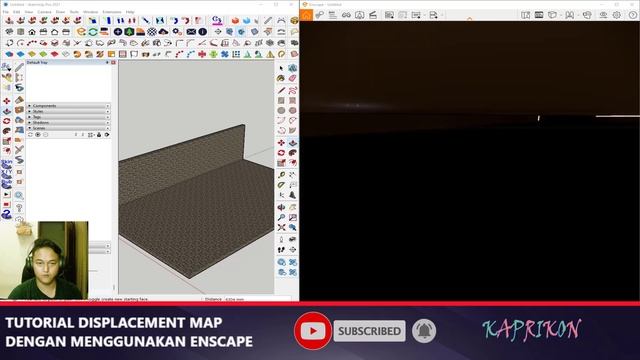
Task: Open the Edit menu in SketchUp
Action: pos(16,12)
